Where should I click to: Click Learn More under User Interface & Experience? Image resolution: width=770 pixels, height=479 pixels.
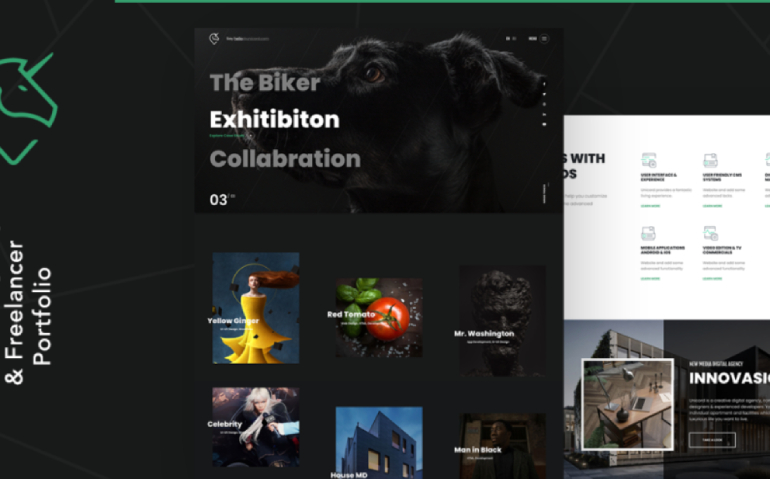pos(650,206)
